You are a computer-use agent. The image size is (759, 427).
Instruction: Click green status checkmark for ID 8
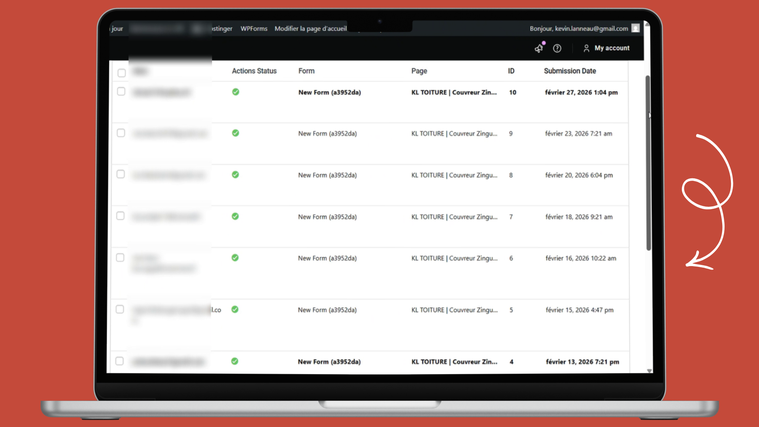coord(235,175)
